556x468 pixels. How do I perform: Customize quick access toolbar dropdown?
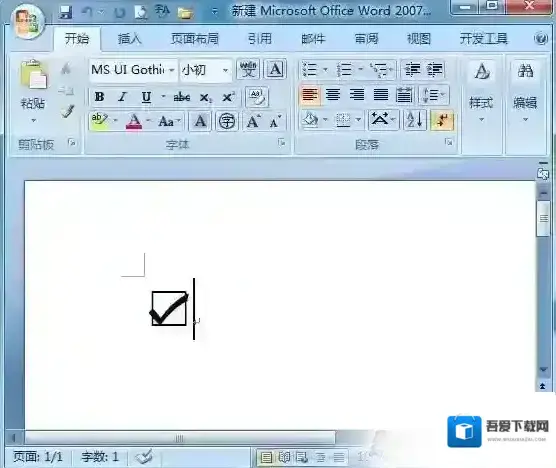click(x=215, y=12)
